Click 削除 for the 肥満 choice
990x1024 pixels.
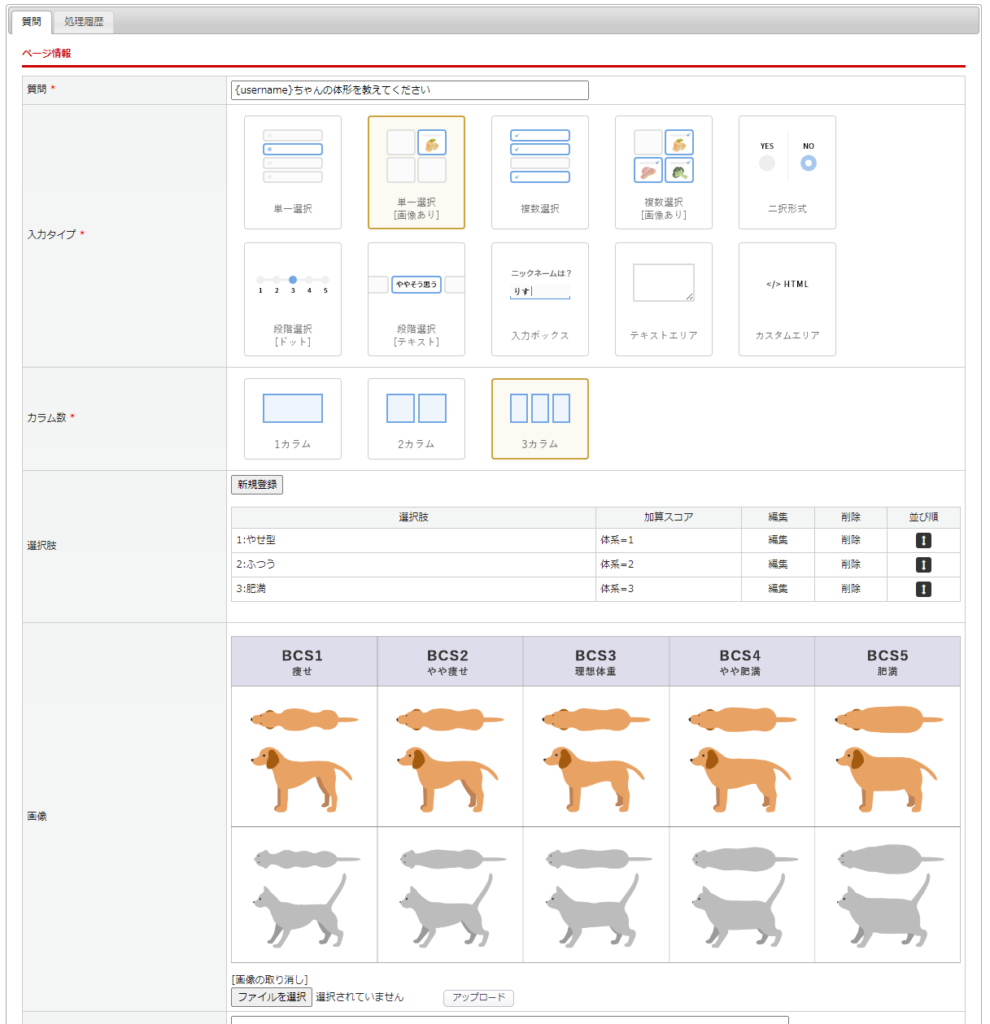(850, 589)
